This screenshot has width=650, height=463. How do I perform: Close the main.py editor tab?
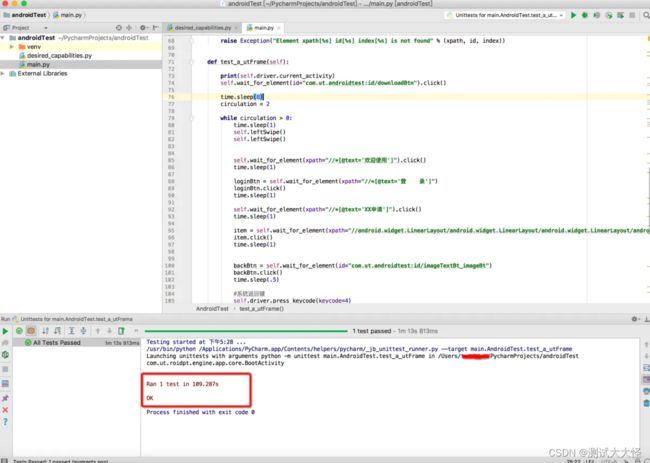point(279,28)
